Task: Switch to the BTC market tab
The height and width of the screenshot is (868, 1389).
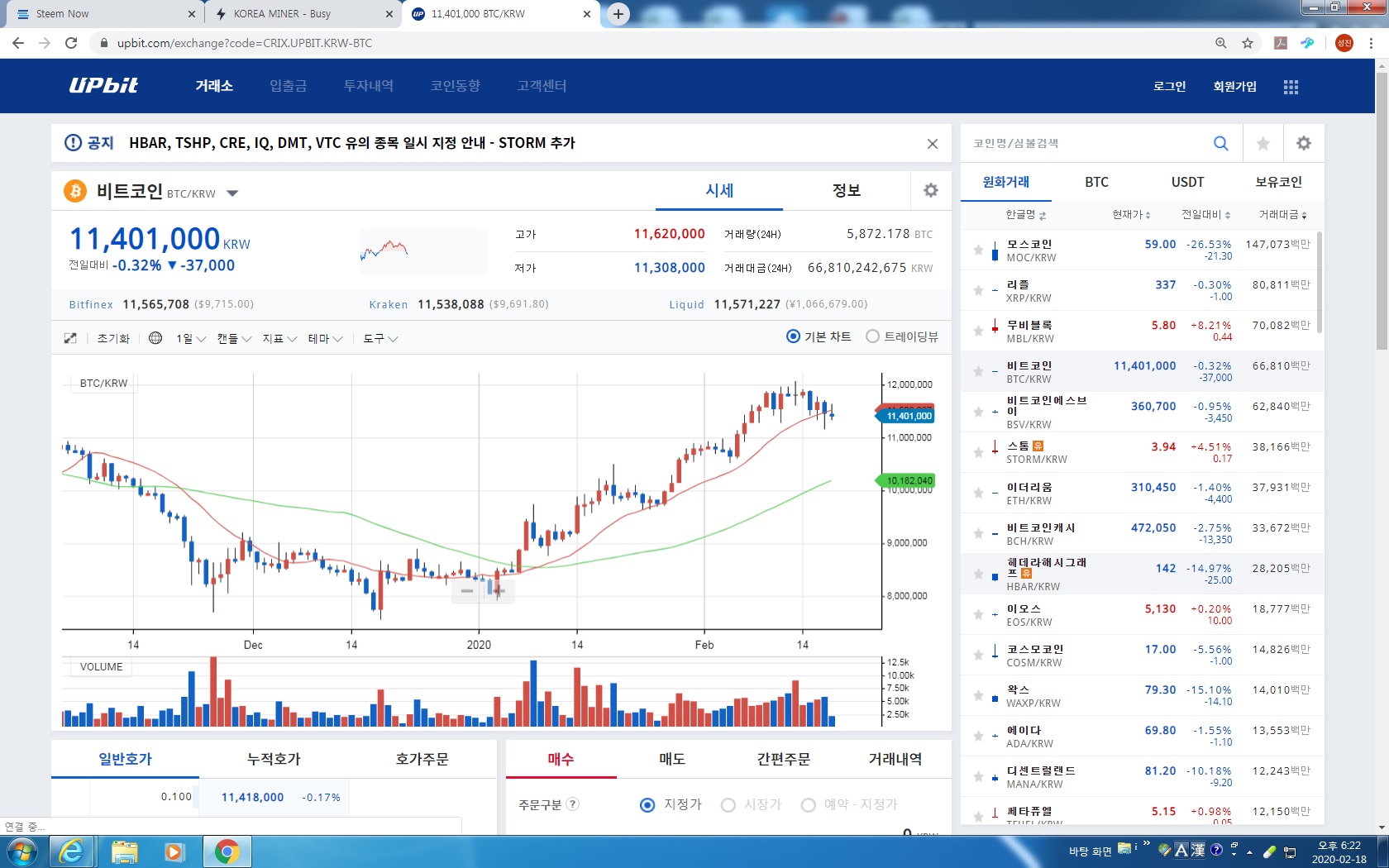Action: (1097, 182)
